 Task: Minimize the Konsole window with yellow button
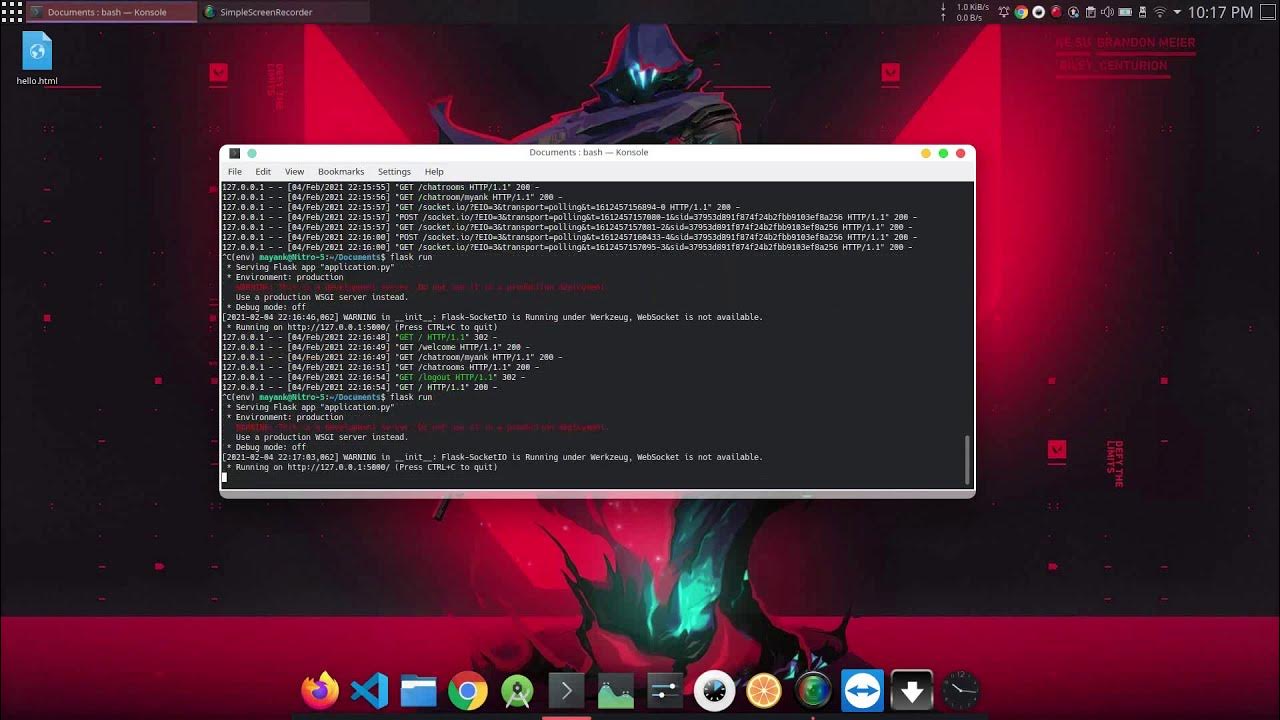[926, 153]
